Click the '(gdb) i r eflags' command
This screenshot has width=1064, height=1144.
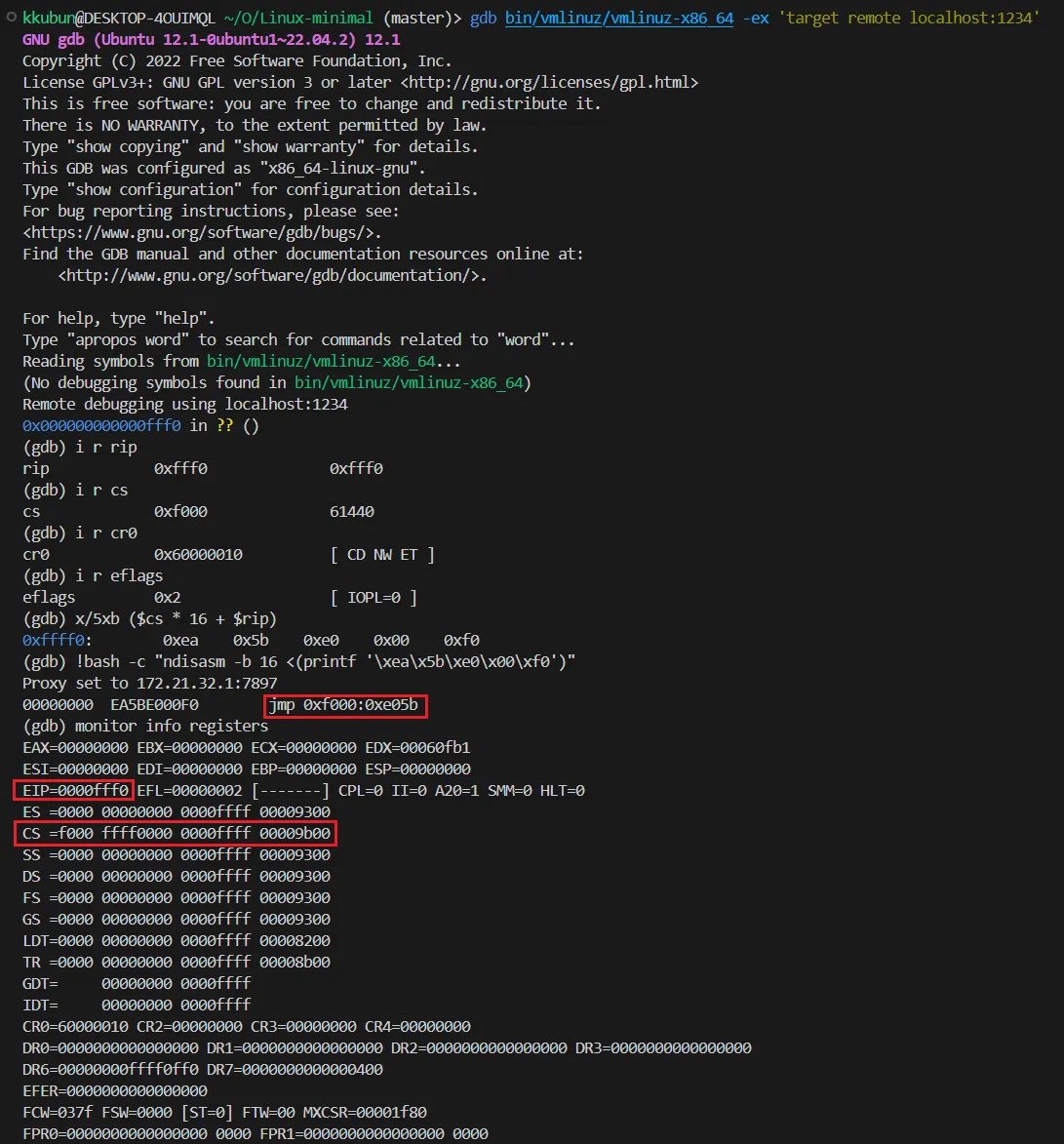(93, 576)
